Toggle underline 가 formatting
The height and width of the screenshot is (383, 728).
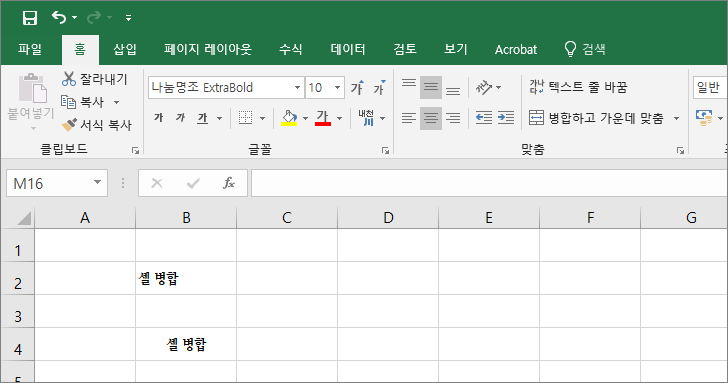pos(202,118)
